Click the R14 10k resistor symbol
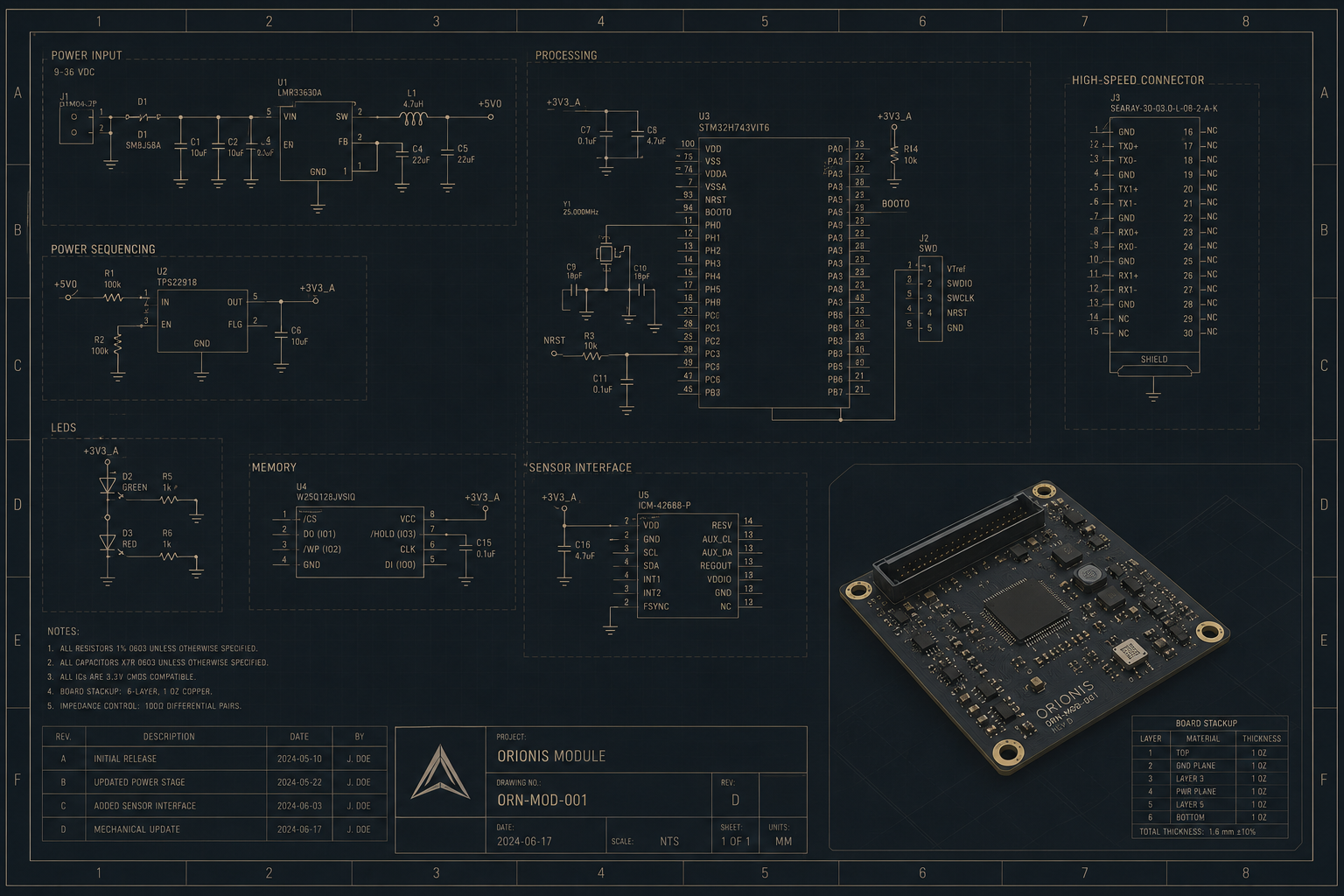Image resolution: width=1344 pixels, height=896 pixels. coord(894,154)
